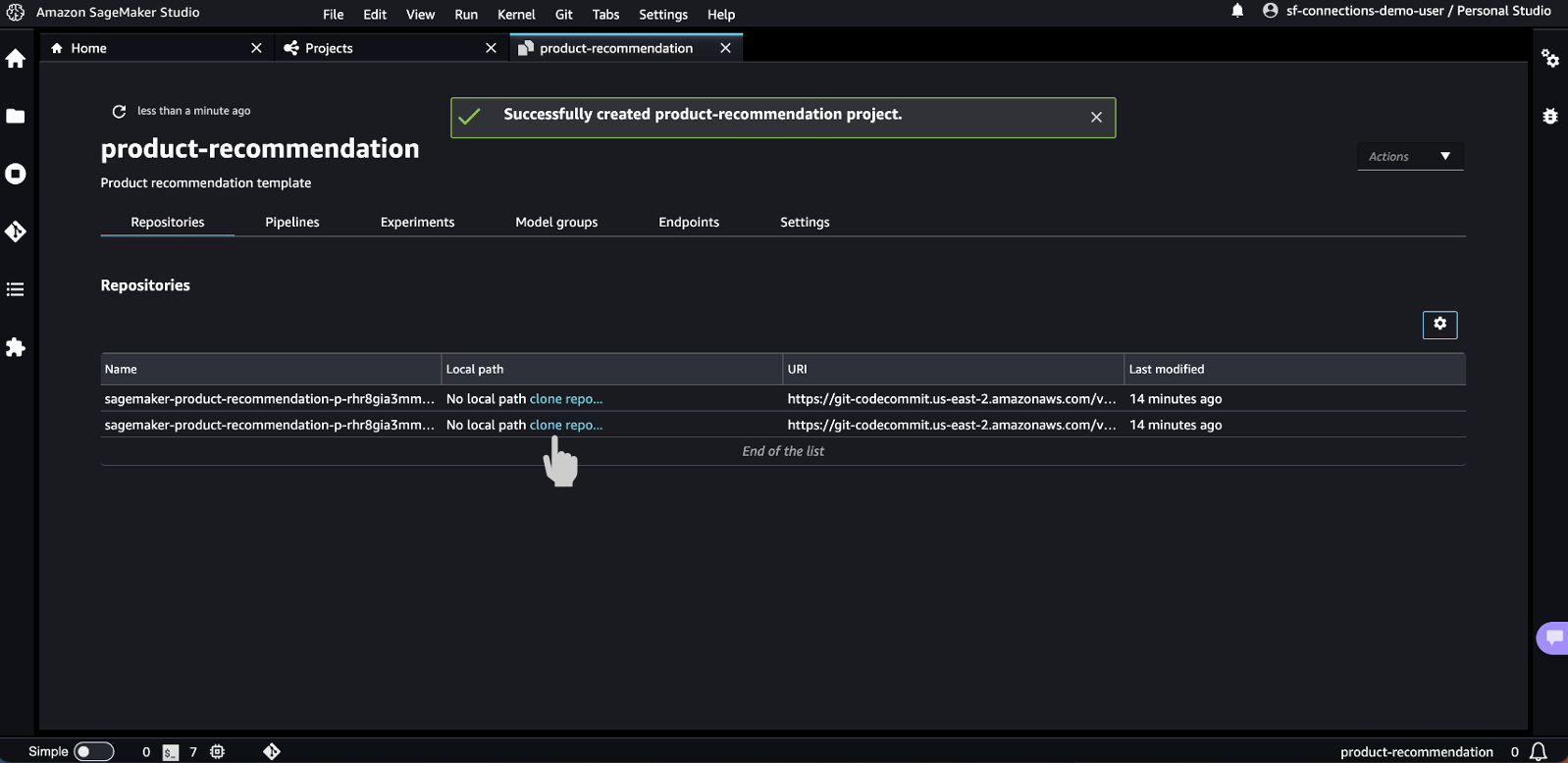Viewport: 1568px width, 763px height.
Task: Open the Kernel menu
Action: (516, 15)
